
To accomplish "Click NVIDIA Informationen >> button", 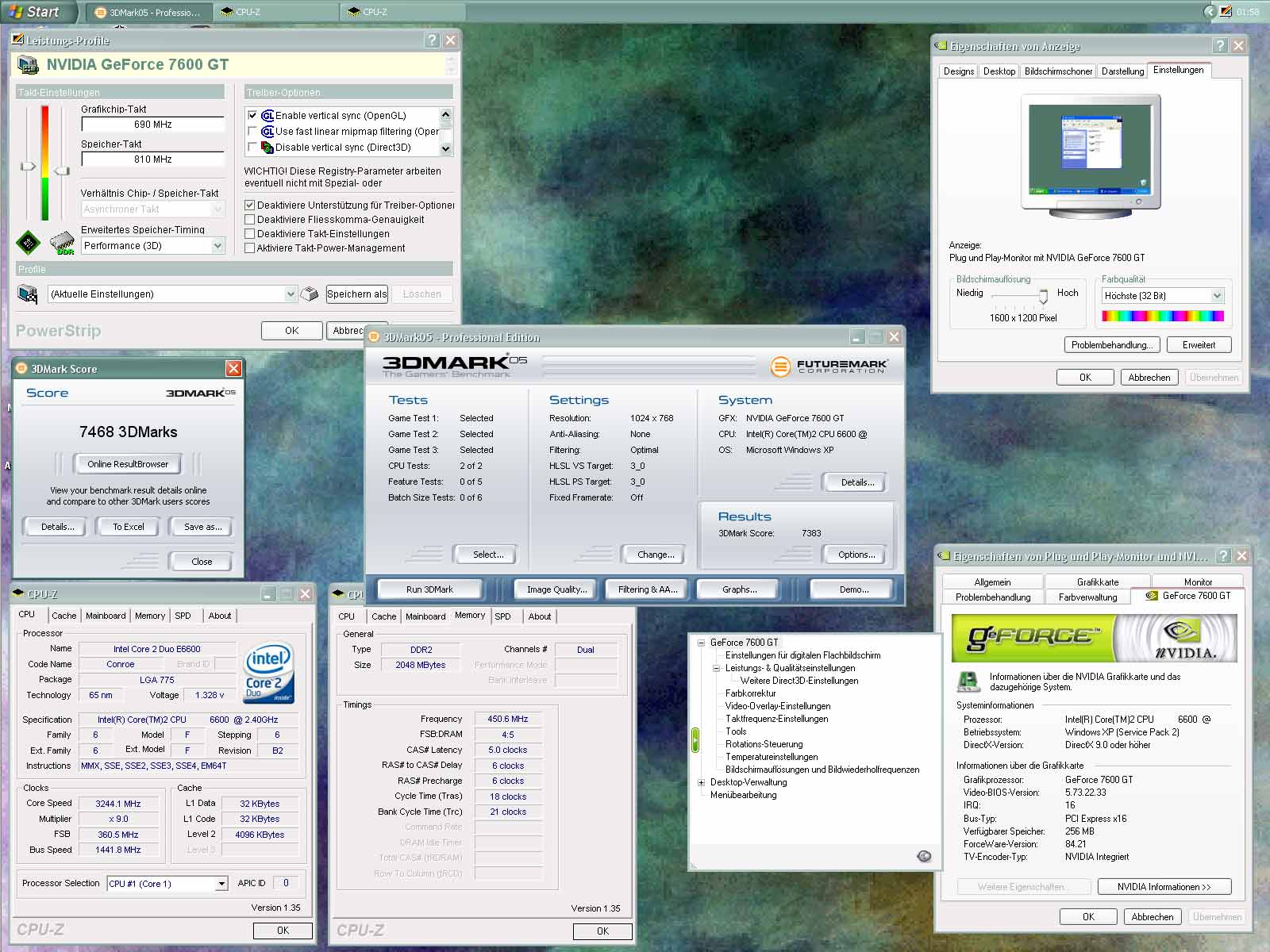I will [x=1164, y=887].
